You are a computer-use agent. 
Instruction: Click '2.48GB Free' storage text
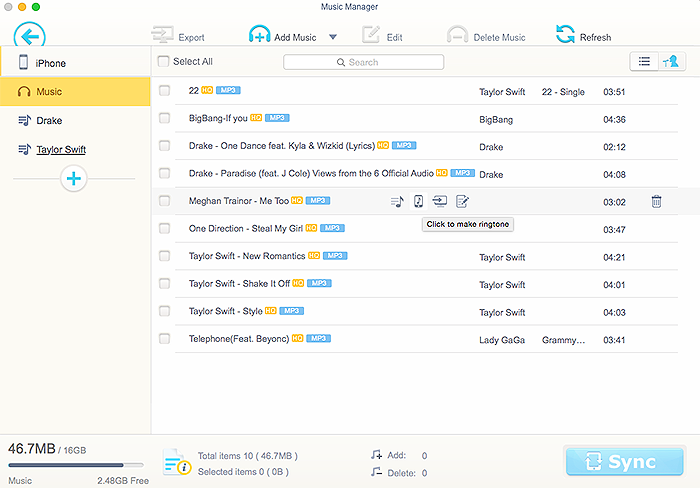click(x=123, y=481)
